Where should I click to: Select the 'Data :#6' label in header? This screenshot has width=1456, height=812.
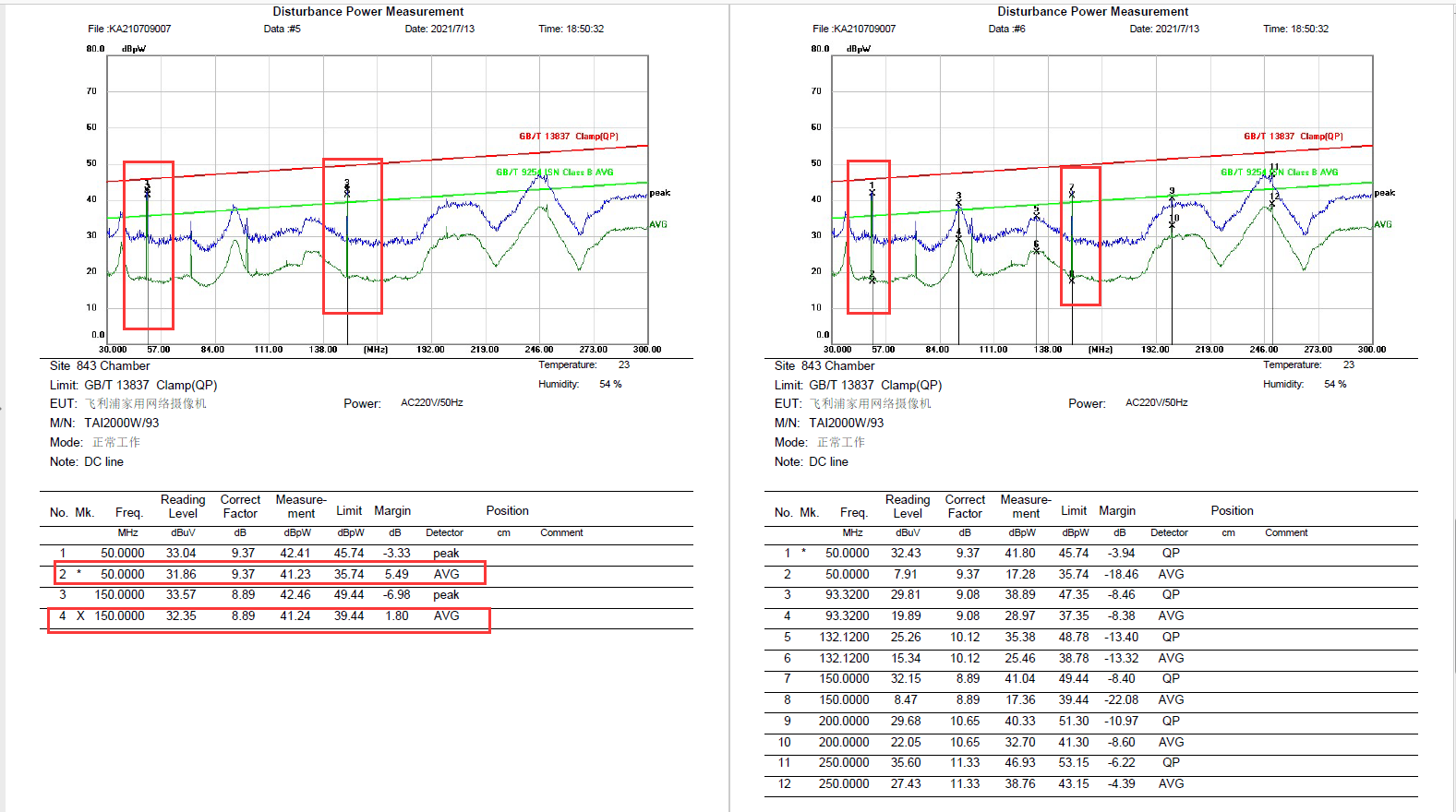pyautogui.click(x=1006, y=29)
